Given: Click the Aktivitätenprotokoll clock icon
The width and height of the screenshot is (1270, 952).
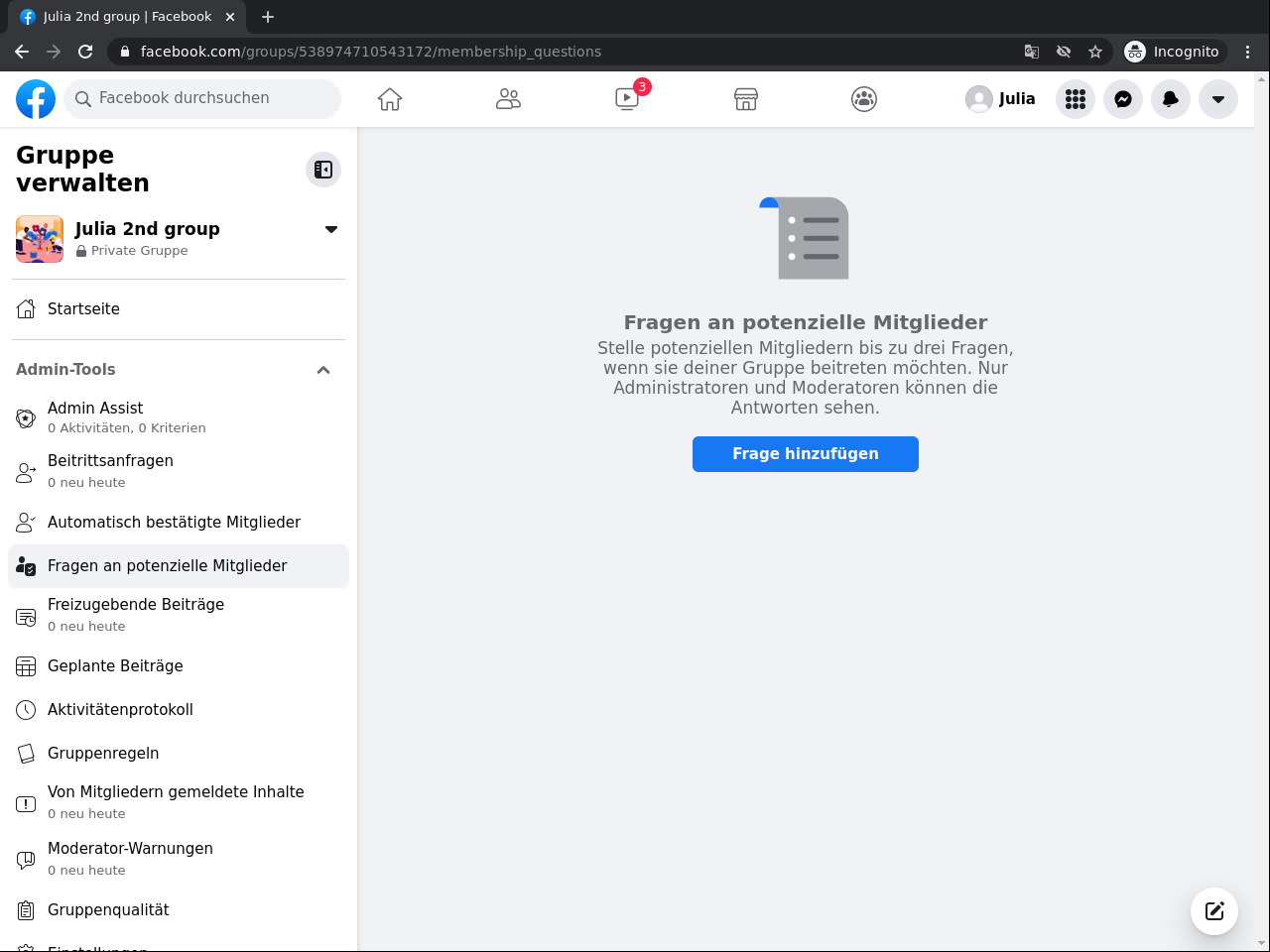Looking at the screenshot, I should 26,710.
